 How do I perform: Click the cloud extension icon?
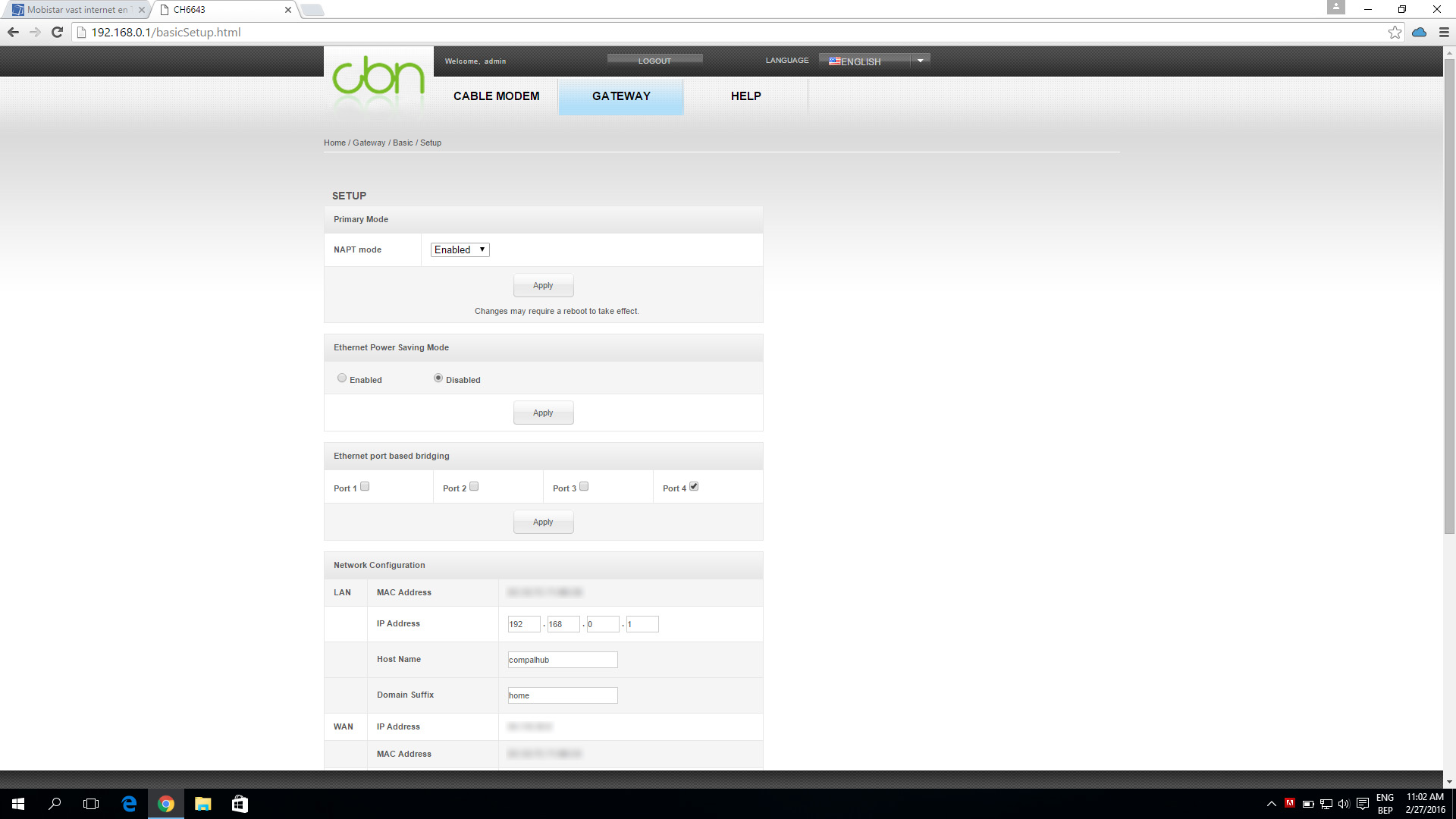point(1419,32)
